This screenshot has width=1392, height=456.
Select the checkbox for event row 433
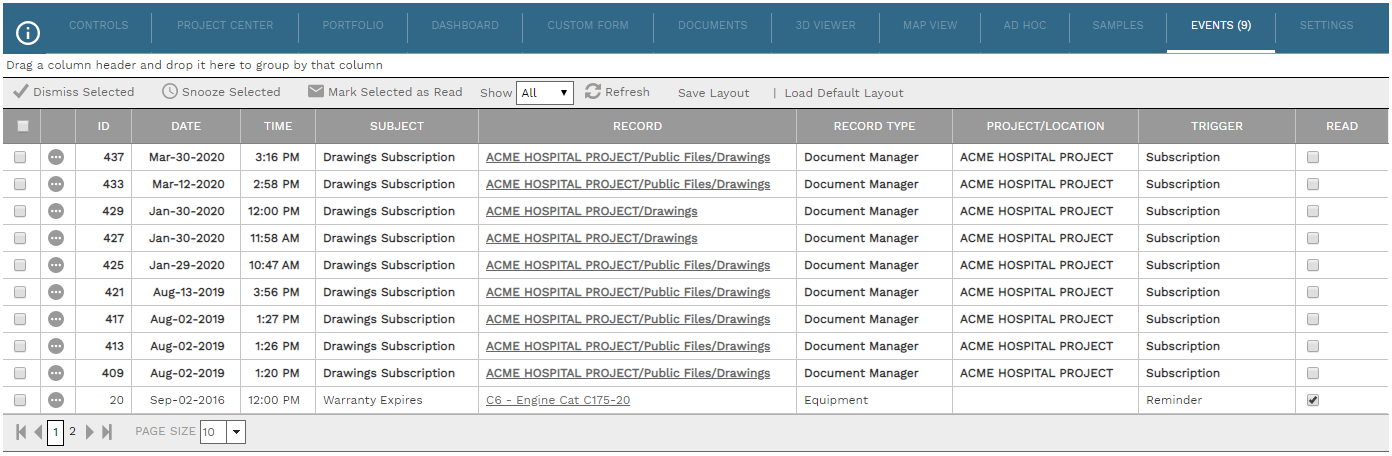[20, 184]
